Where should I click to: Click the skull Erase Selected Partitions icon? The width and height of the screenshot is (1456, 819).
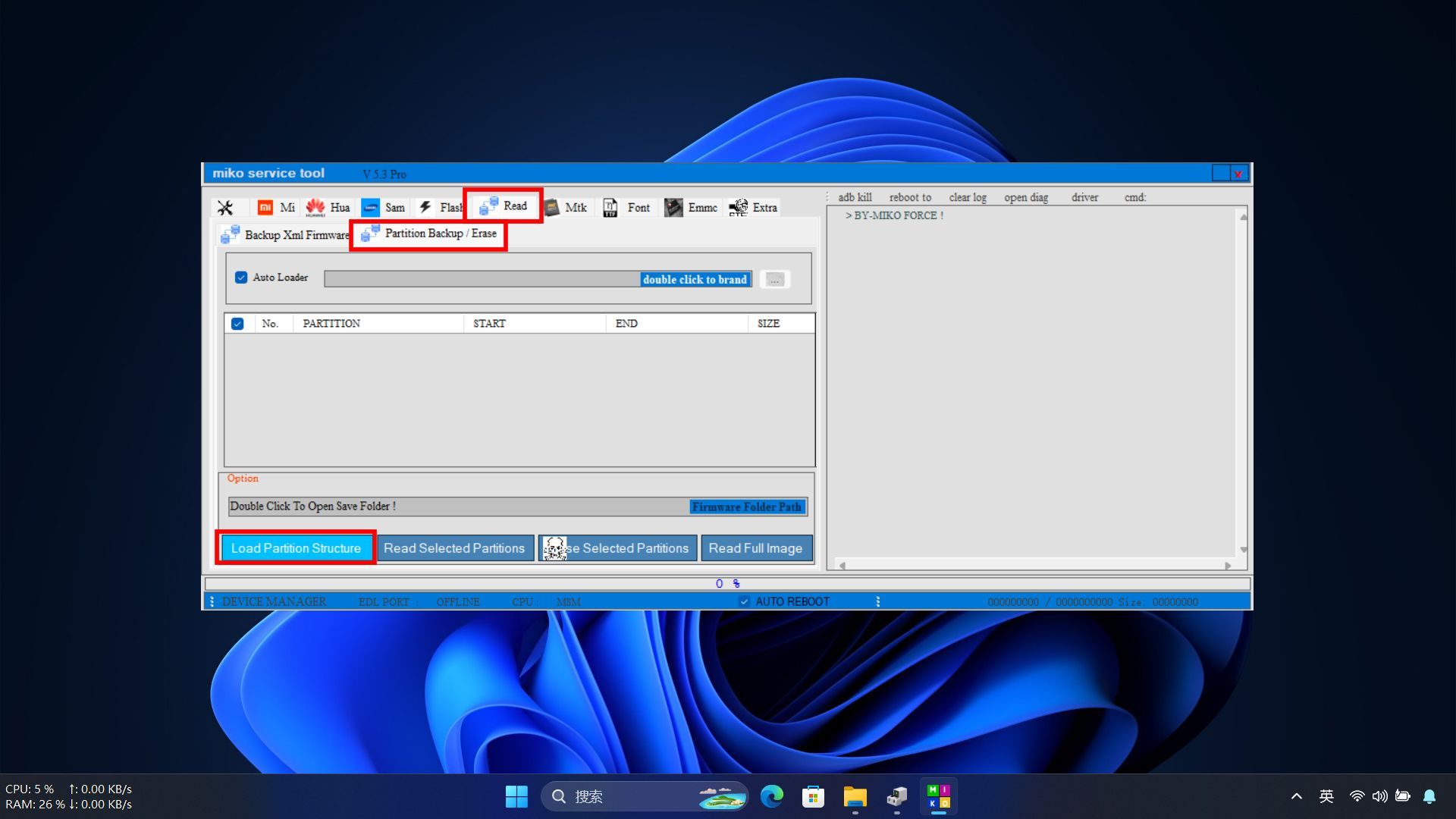point(554,548)
